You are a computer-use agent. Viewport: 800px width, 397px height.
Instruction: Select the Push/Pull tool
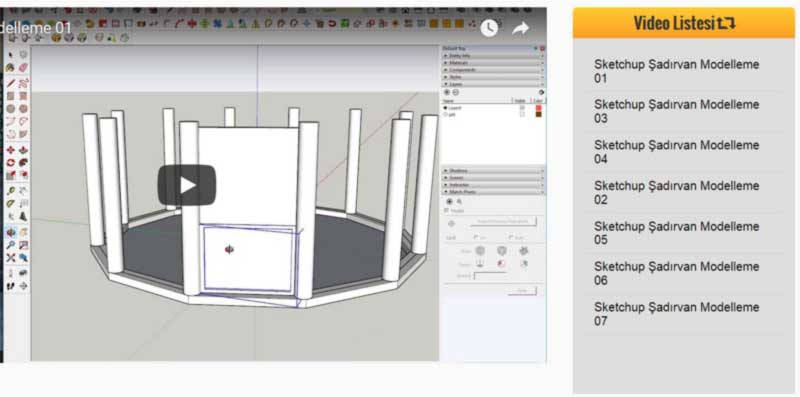tap(23, 150)
